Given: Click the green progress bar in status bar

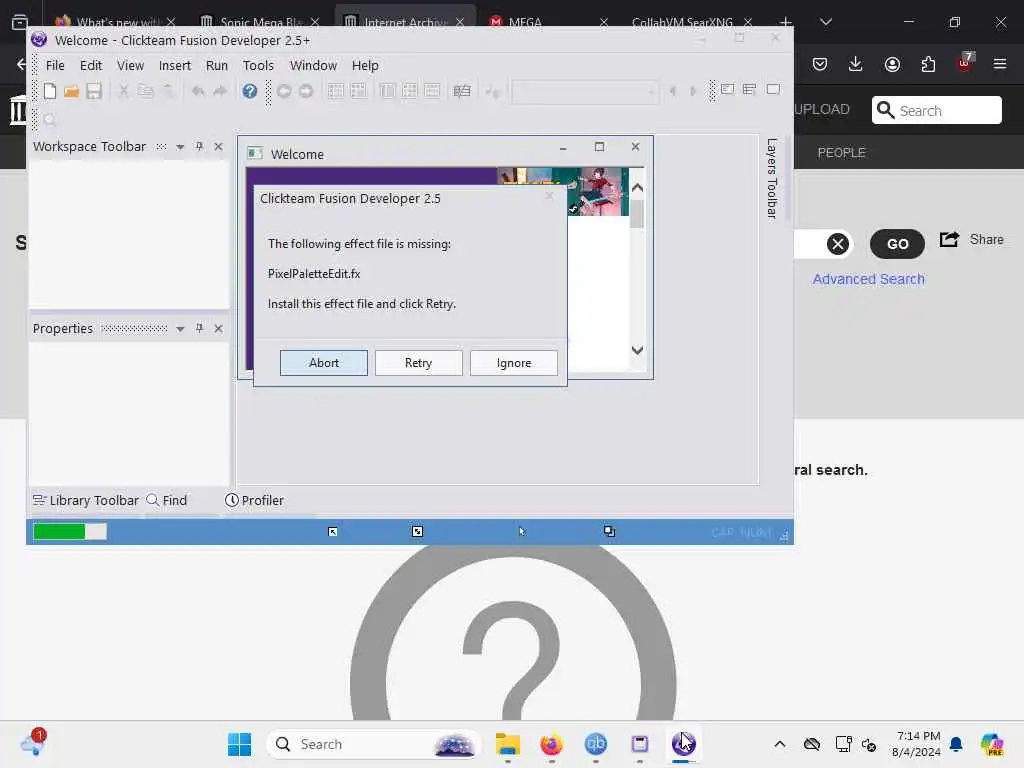Looking at the screenshot, I should point(70,532).
